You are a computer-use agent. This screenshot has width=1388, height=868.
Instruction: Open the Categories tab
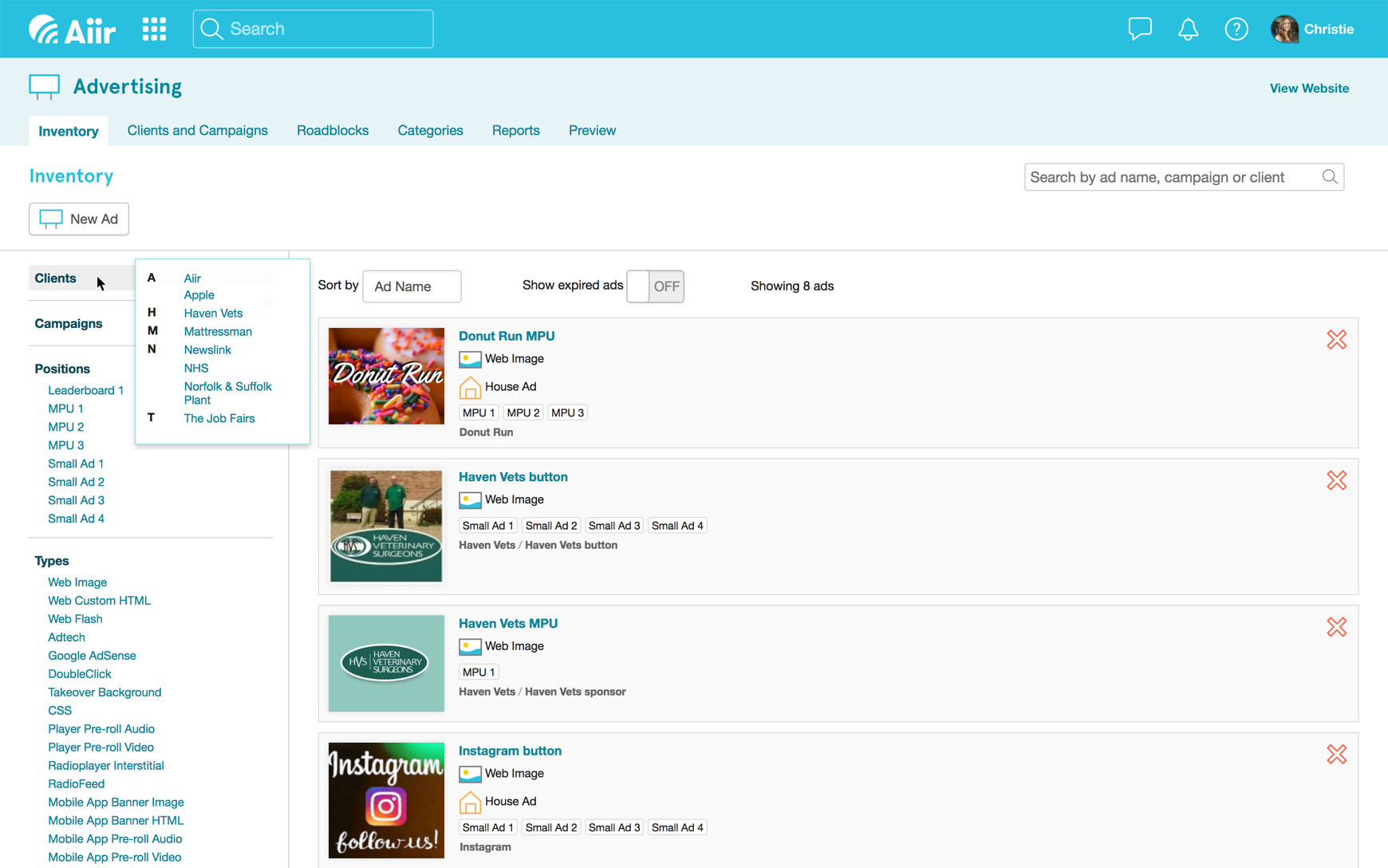430,131
